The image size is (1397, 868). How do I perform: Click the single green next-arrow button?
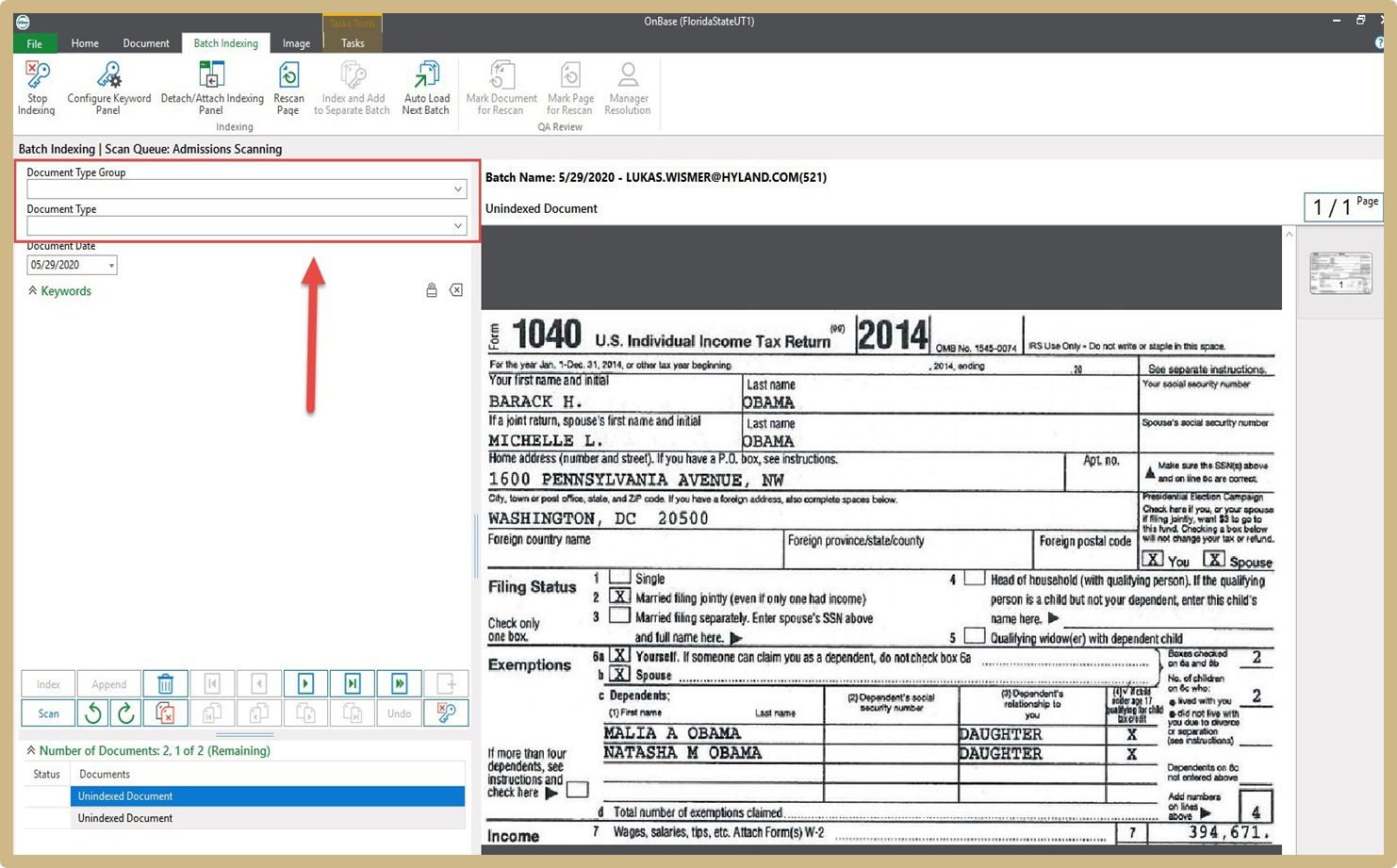[x=305, y=684]
